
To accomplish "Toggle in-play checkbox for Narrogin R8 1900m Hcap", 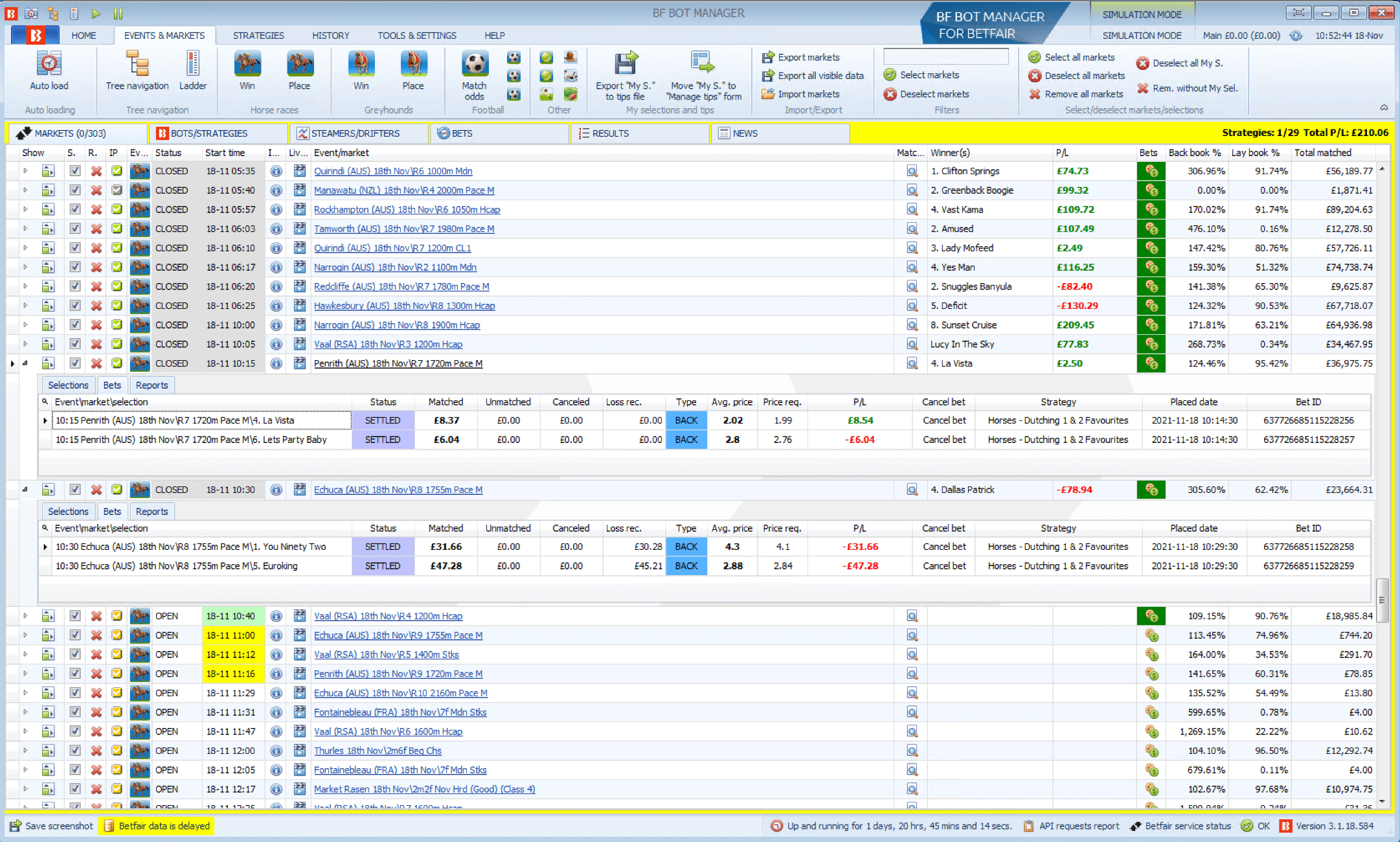I will pyautogui.click(x=117, y=325).
